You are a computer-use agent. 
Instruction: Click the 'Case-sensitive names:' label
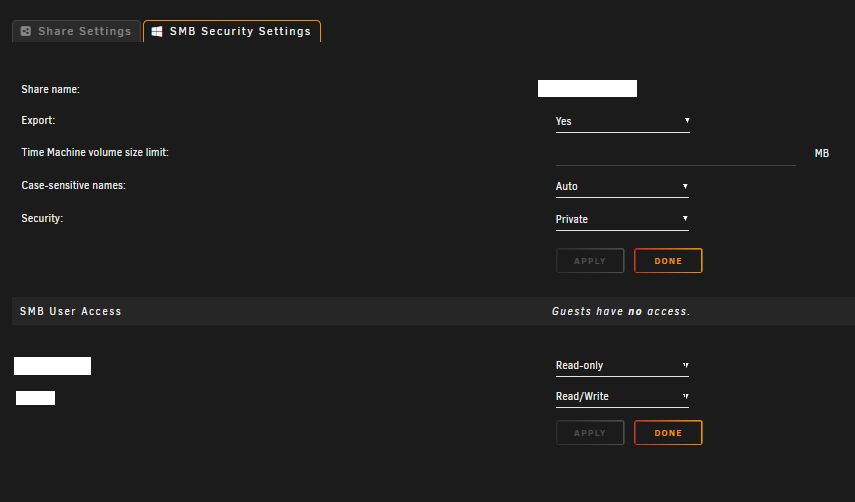click(74, 185)
